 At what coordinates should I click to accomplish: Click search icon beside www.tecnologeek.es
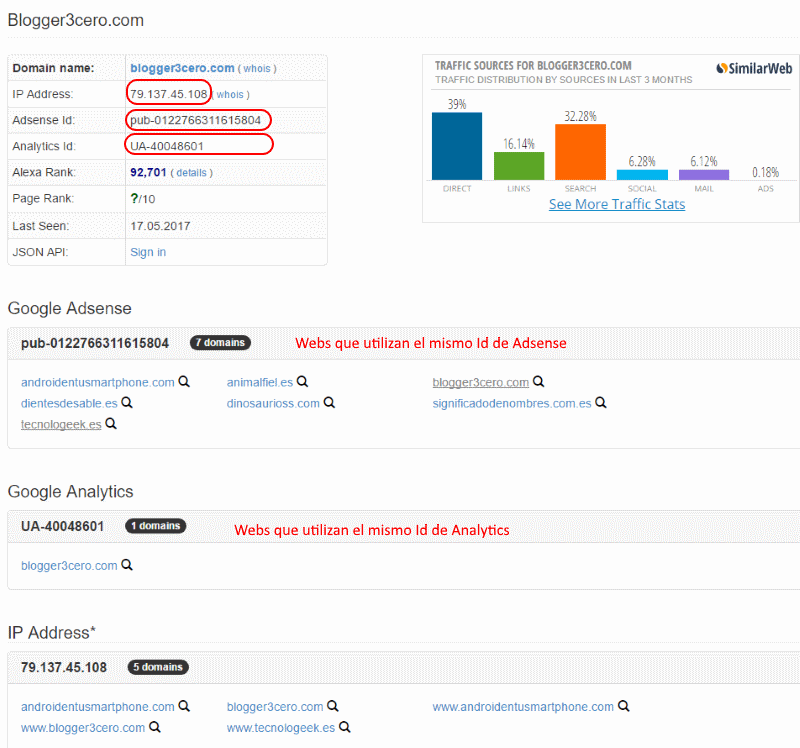click(345, 727)
